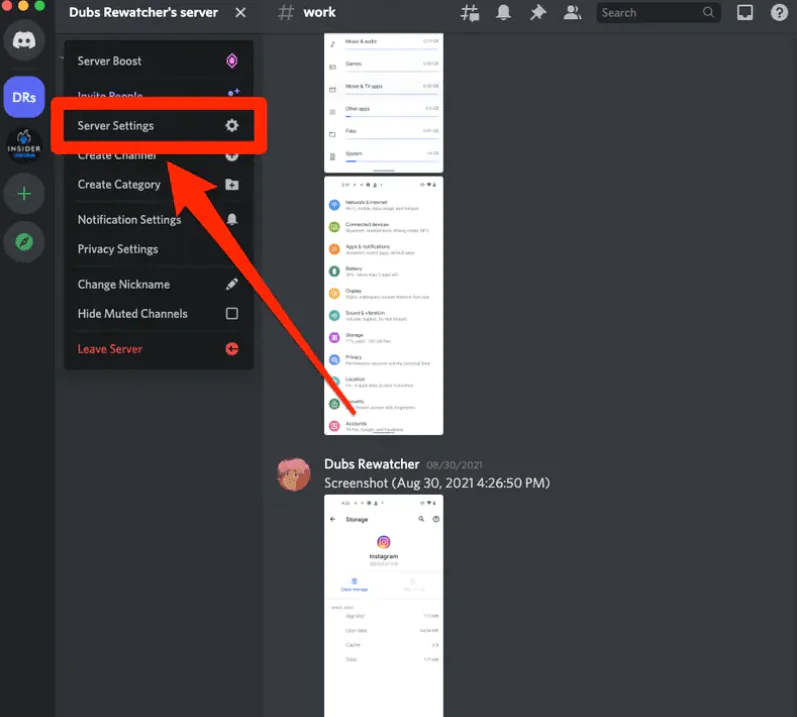Click the search magnifier icon

(708, 12)
